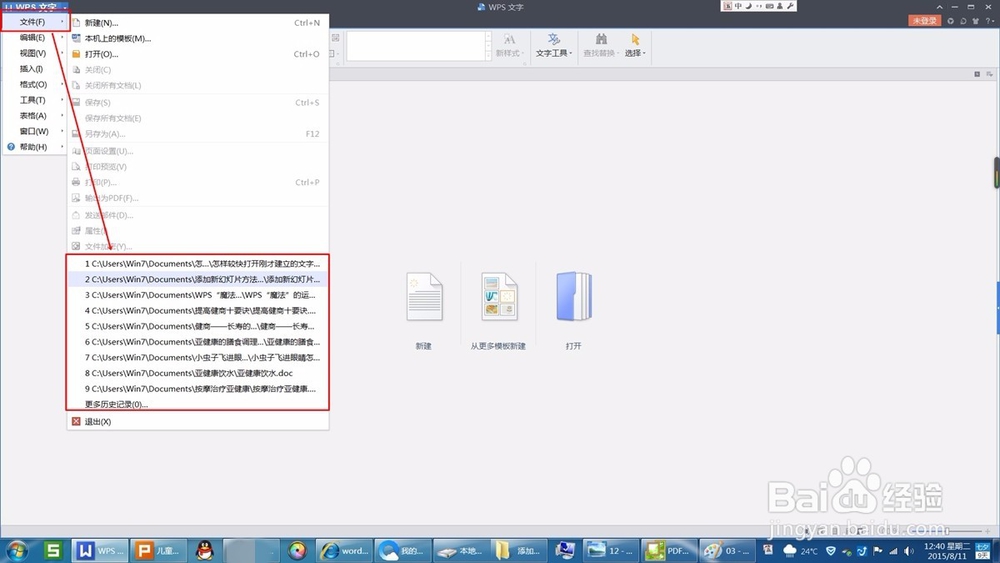Collapse the ribbon with the up chevron
Image resolution: width=1000 pixels, height=563 pixels.
[939, 7]
